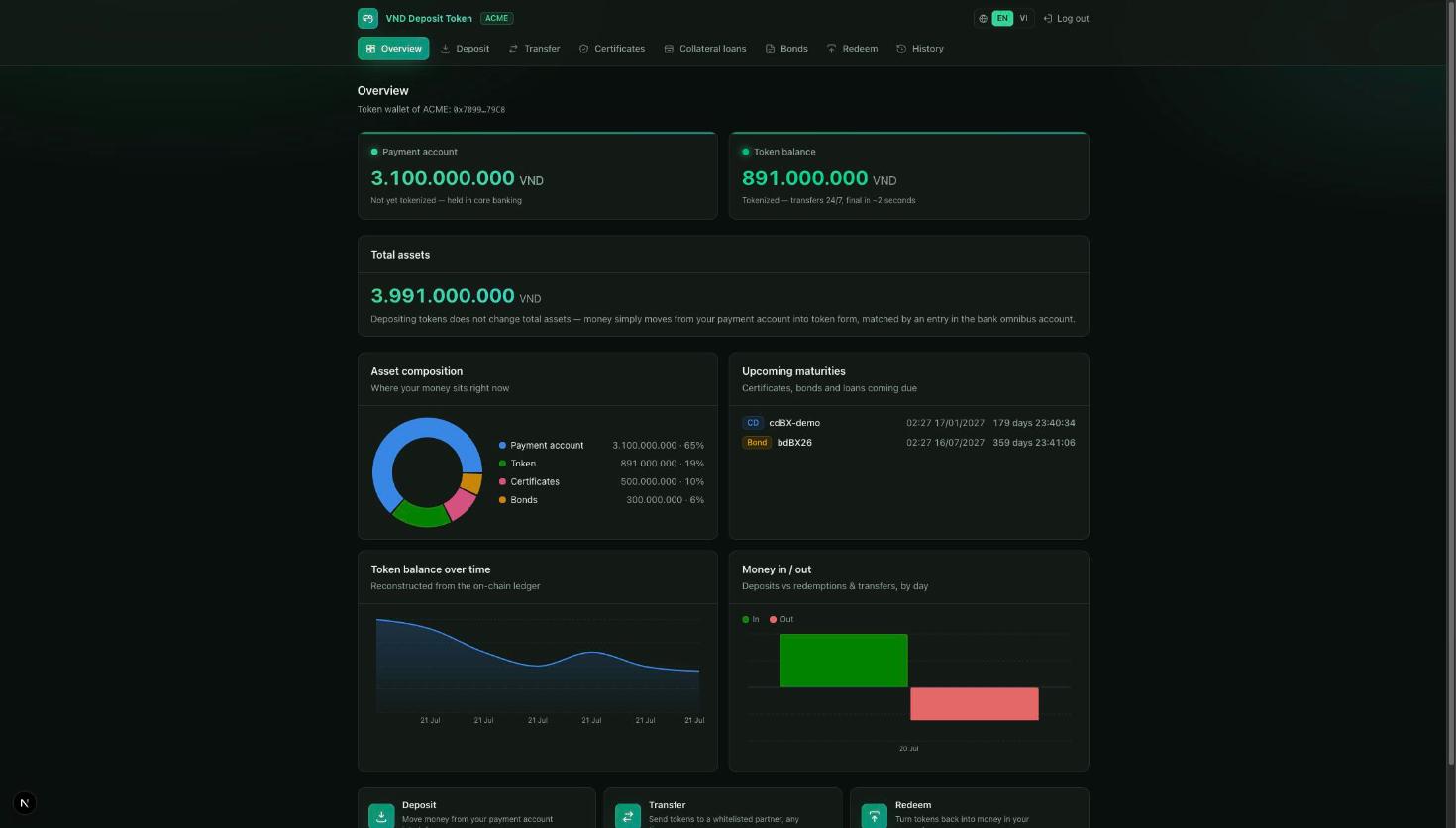1456x828 pixels.
Task: Open the Redeem quick action card
Action: pyautogui.click(x=970, y=808)
